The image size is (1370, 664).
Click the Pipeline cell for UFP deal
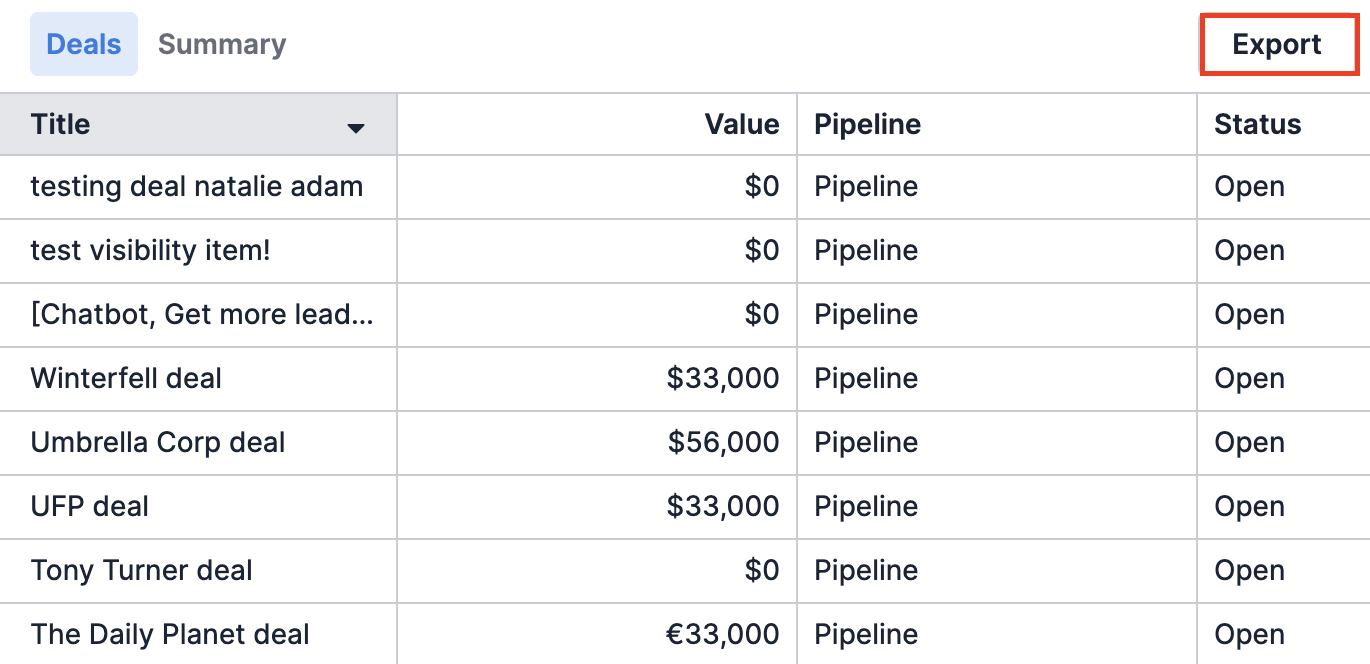point(866,507)
